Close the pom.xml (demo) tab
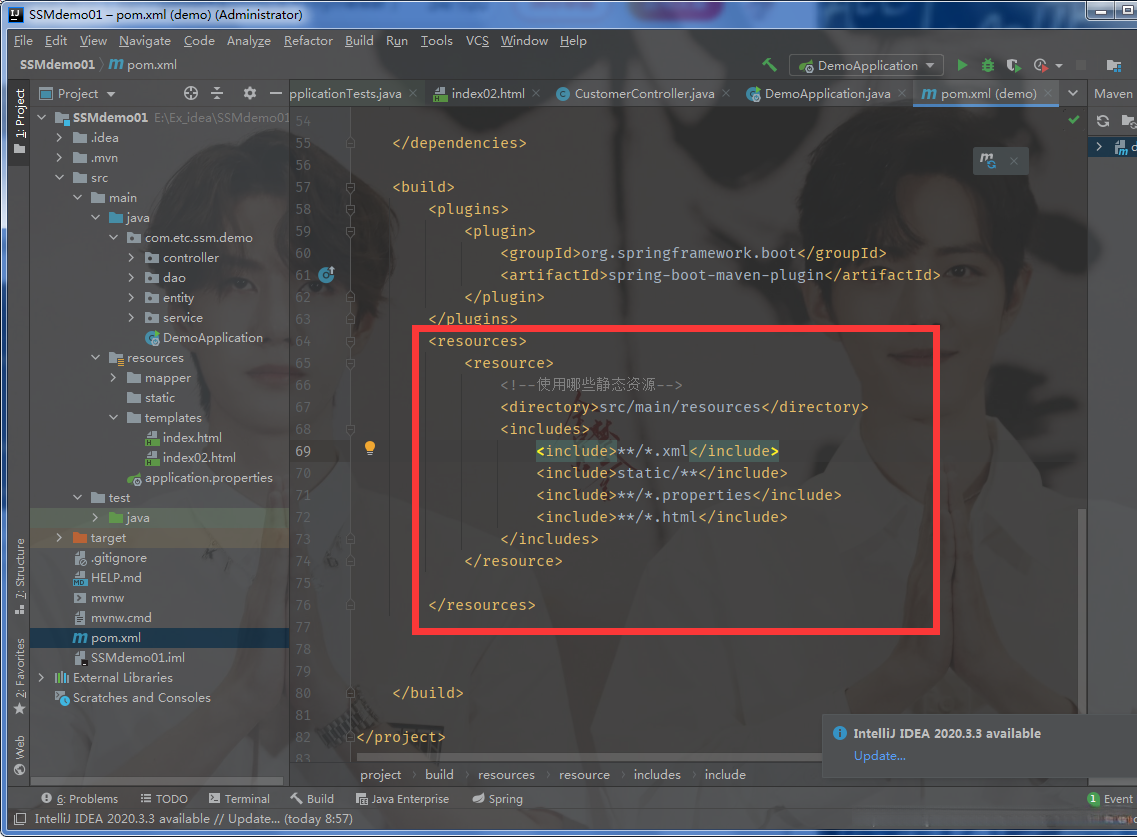 [1049, 93]
